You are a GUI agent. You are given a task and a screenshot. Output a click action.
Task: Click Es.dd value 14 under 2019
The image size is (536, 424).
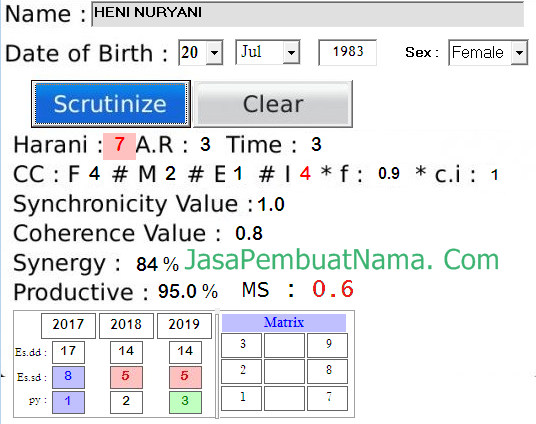coord(185,352)
